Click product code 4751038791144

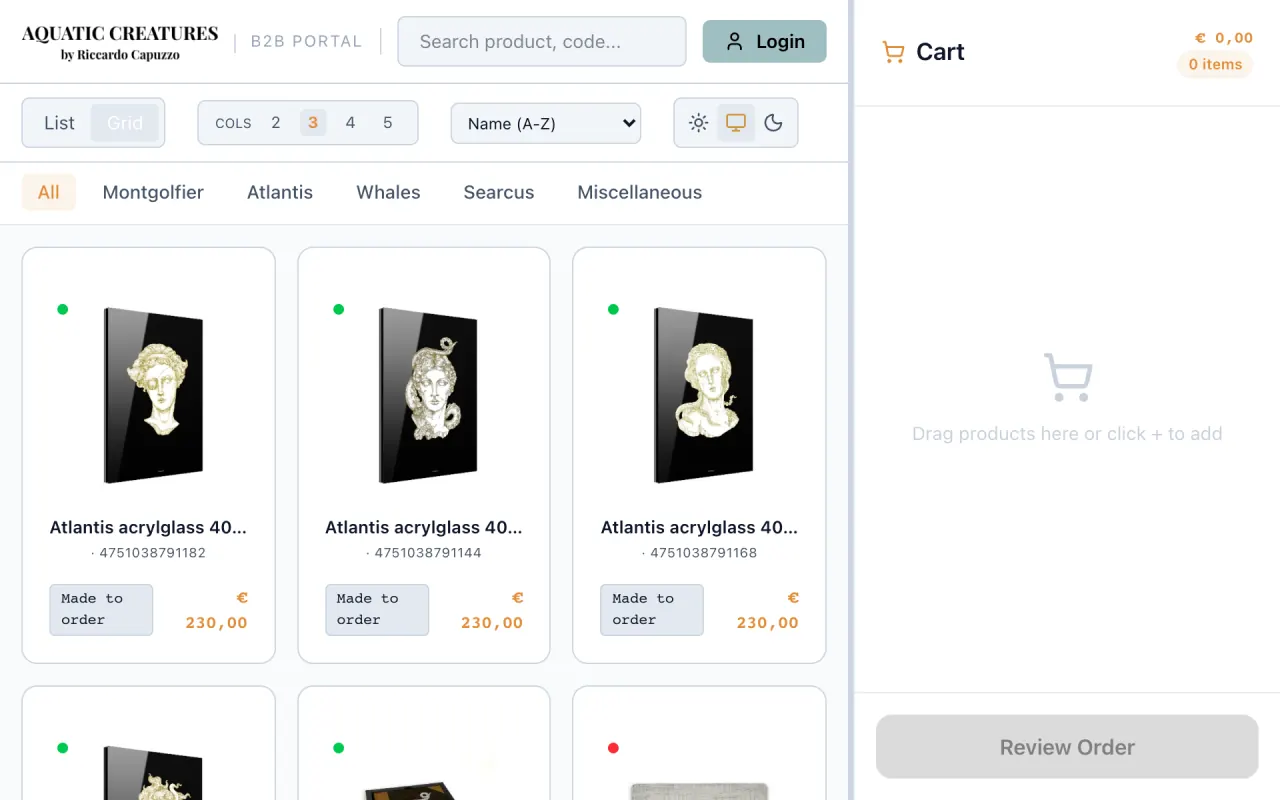pos(428,553)
